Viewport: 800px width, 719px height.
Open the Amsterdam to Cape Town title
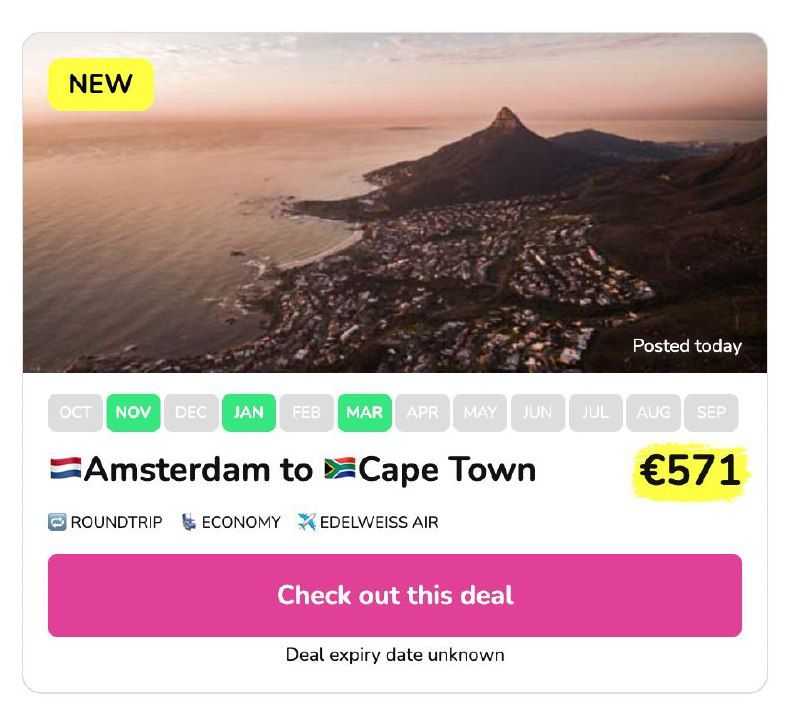293,469
